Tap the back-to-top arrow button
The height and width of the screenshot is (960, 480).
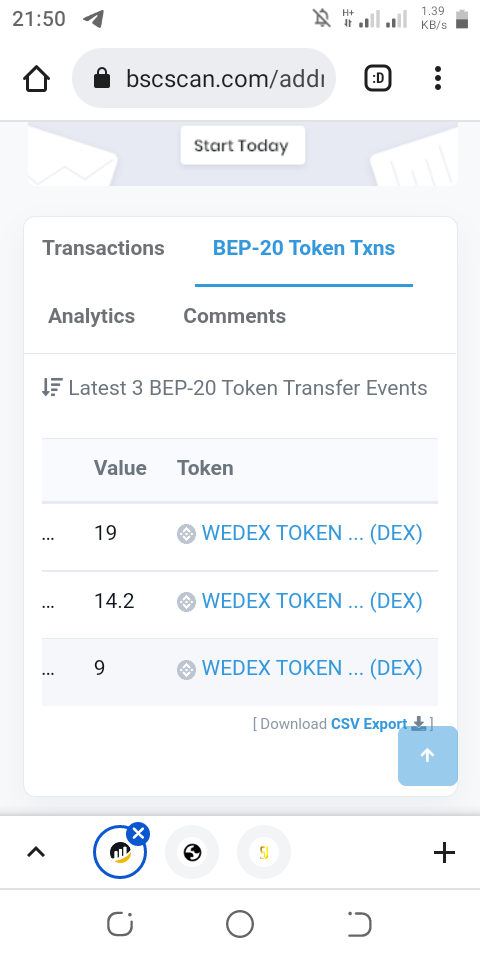pos(427,756)
